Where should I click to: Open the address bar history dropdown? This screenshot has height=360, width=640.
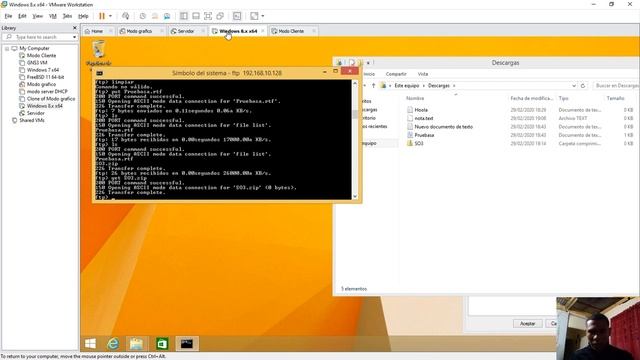coord(574,86)
